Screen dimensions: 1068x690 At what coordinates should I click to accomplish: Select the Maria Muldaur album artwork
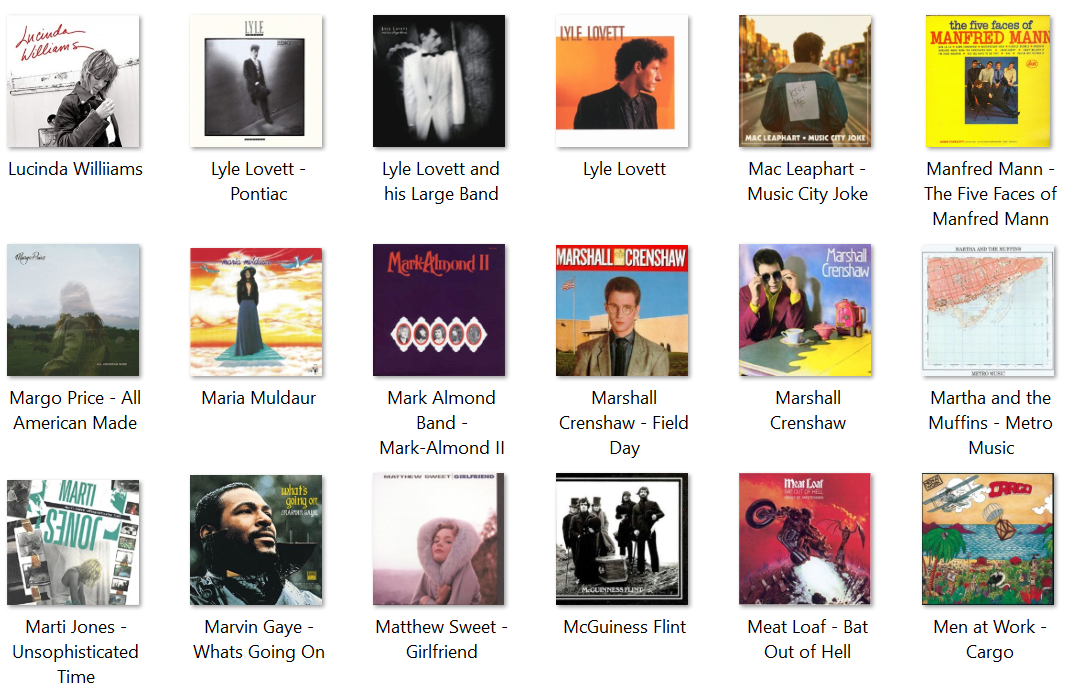click(x=256, y=312)
